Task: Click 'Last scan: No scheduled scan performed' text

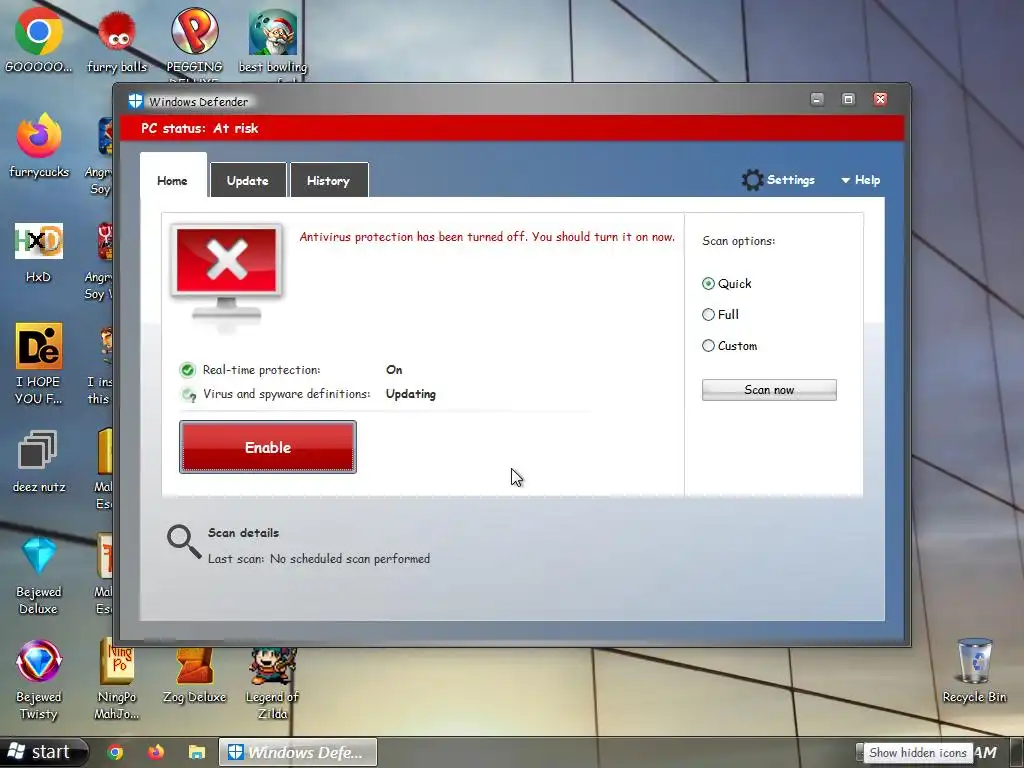Action: 319,559
